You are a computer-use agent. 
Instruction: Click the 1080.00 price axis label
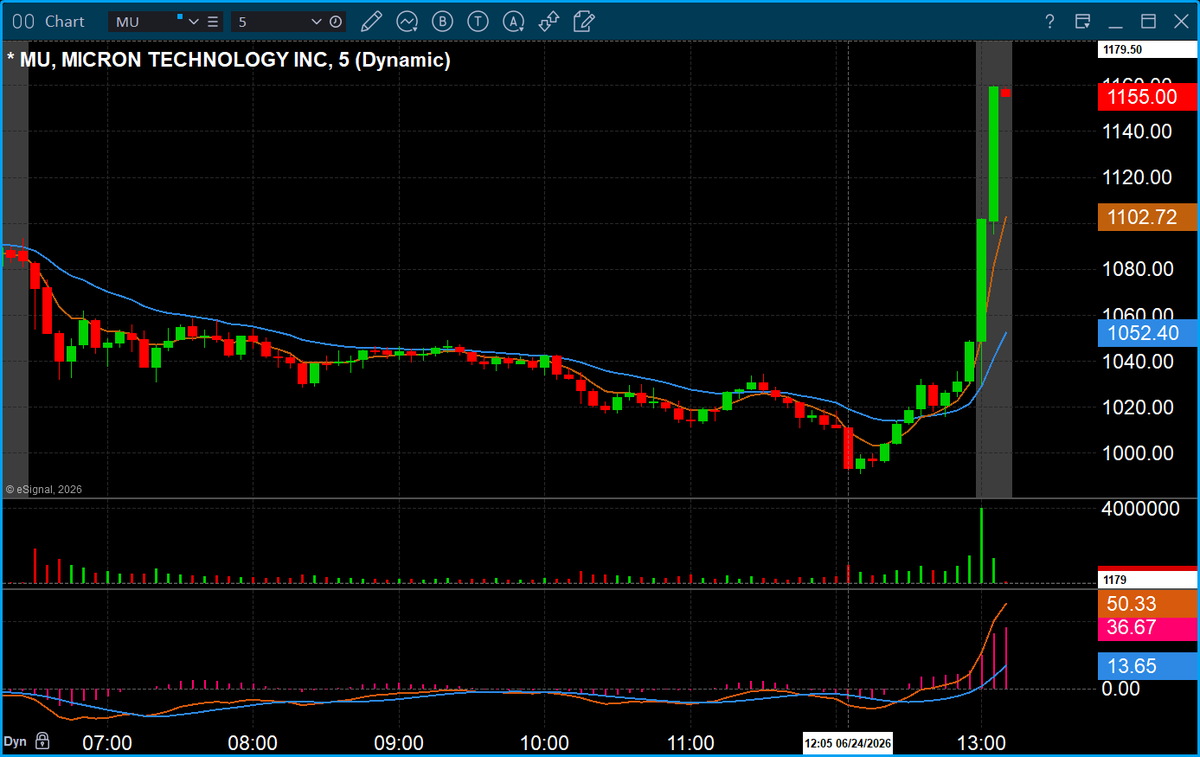coord(1139,269)
